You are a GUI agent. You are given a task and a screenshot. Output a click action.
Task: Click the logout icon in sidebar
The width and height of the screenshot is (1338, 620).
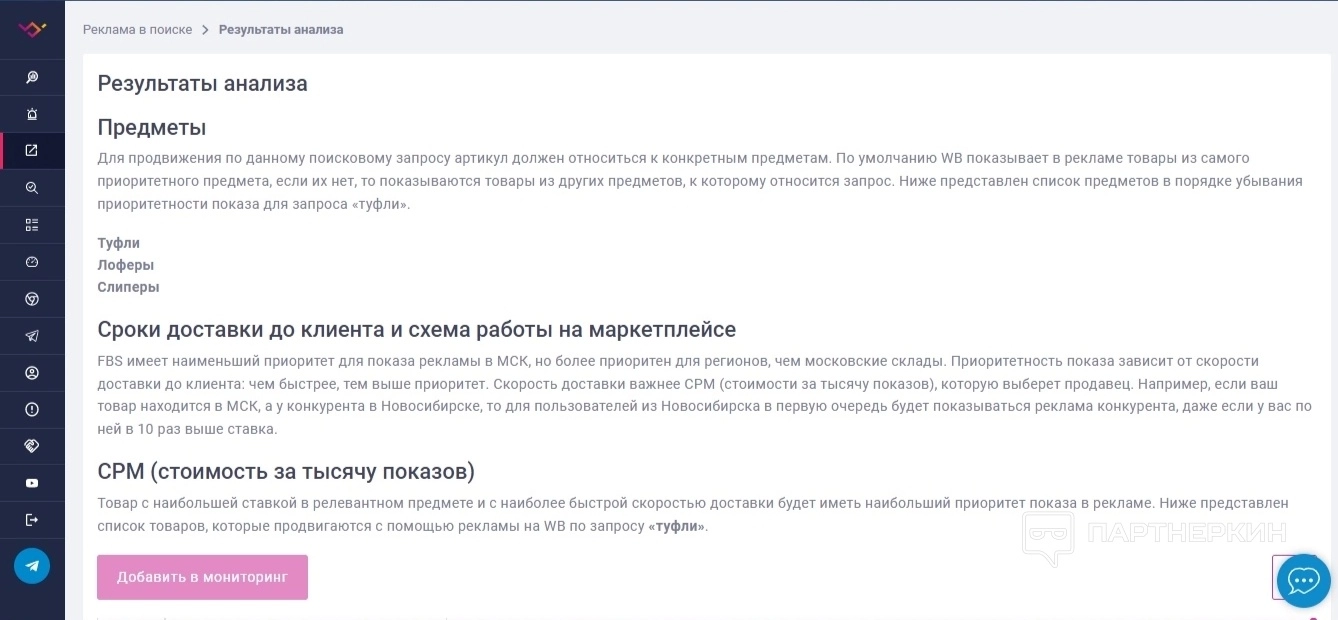[x=32, y=520]
